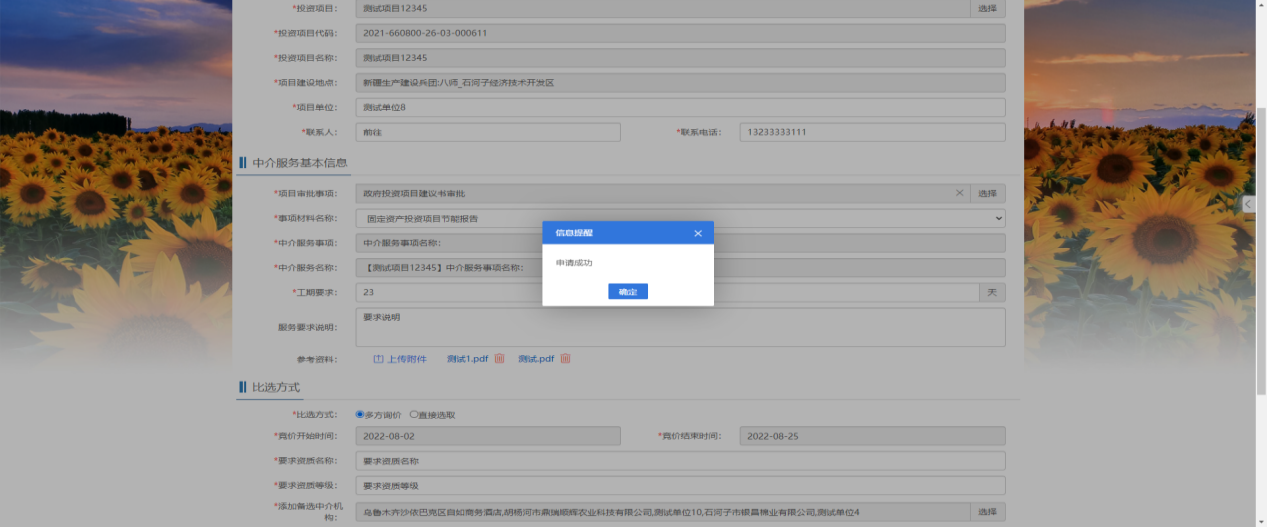
Task: Delete the 测试.pdf attachment
Action: [x=565, y=359]
